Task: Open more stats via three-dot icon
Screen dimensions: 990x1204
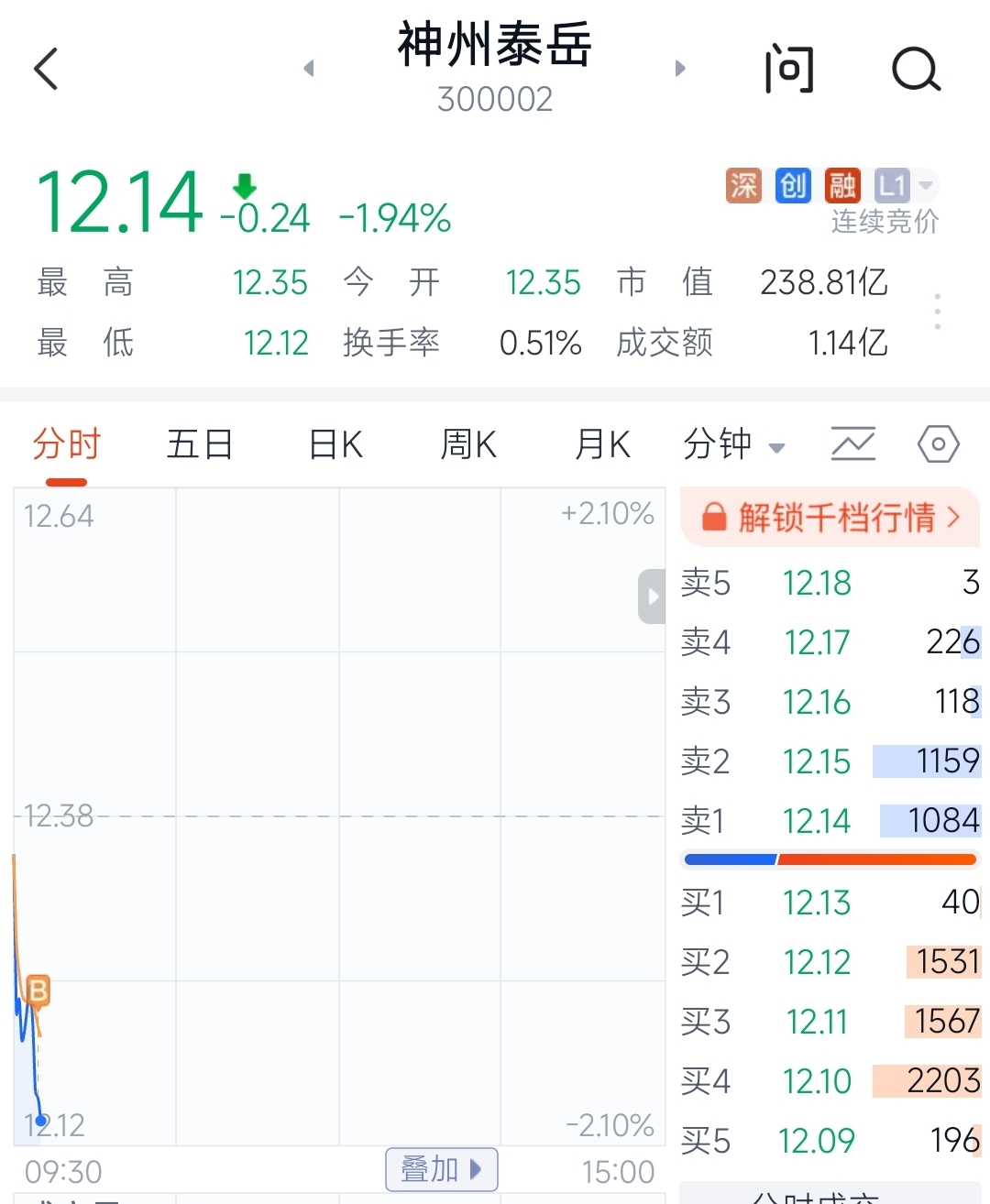Action: tap(937, 312)
